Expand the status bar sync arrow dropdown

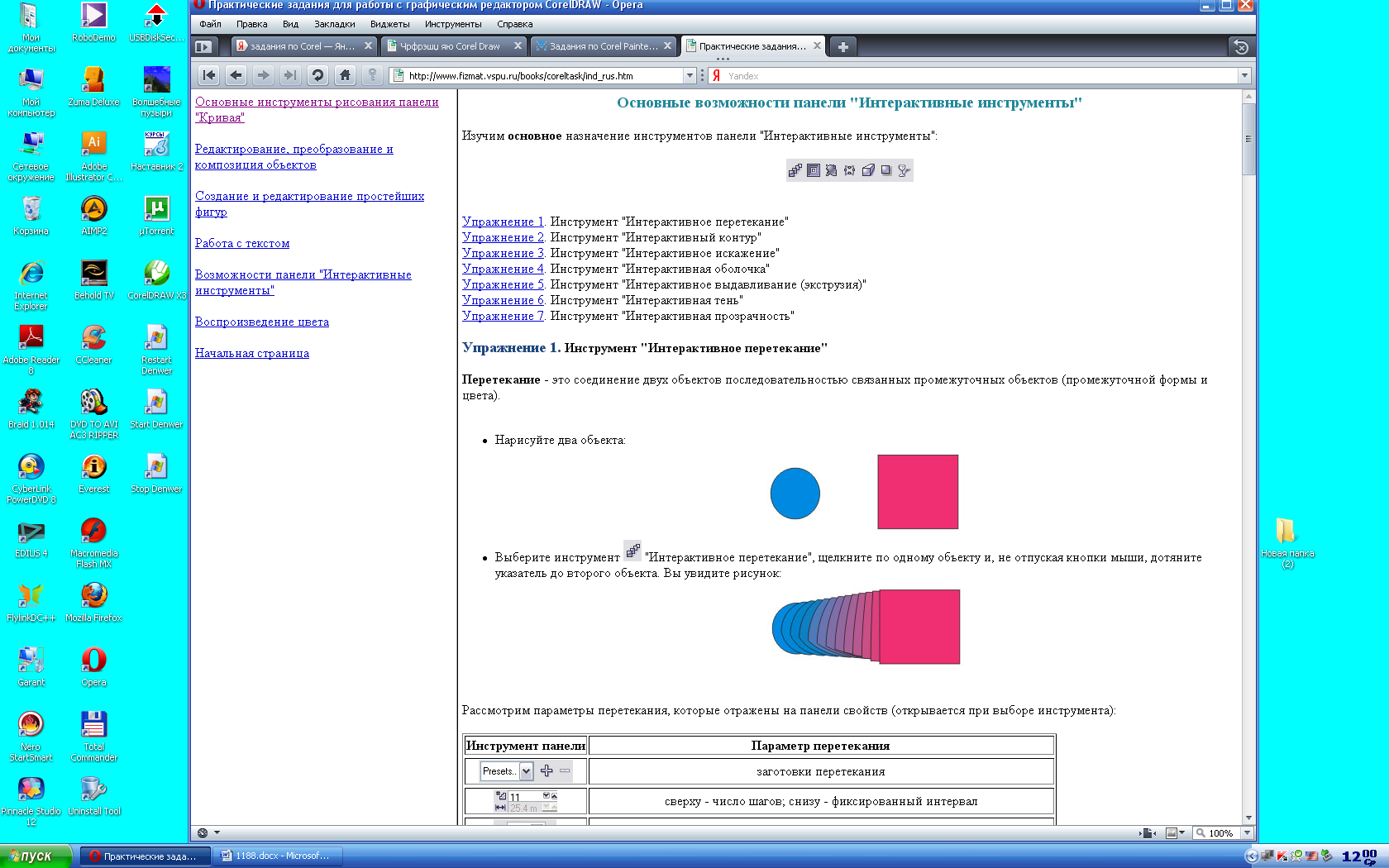(217, 832)
